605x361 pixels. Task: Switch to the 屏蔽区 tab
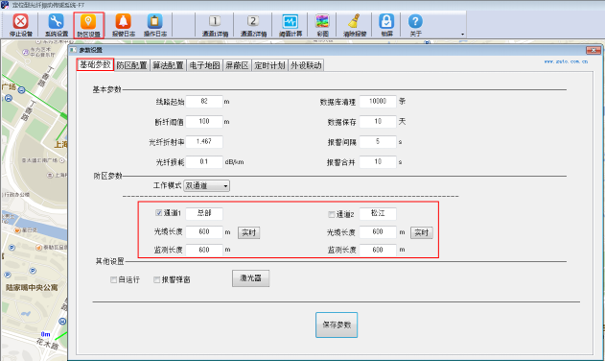coord(237,65)
